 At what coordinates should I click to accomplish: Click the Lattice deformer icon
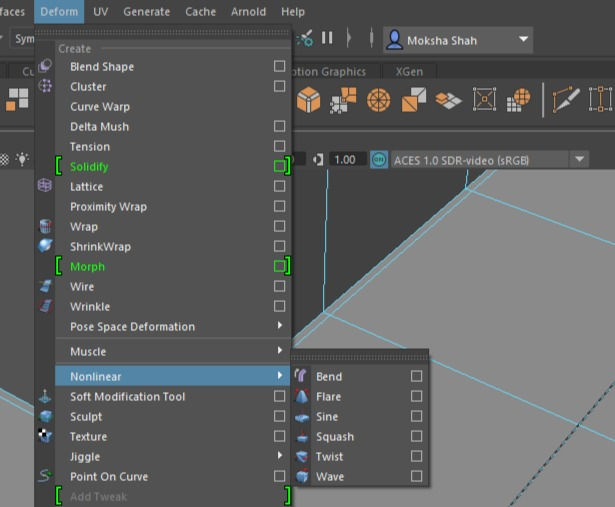[x=45, y=185]
